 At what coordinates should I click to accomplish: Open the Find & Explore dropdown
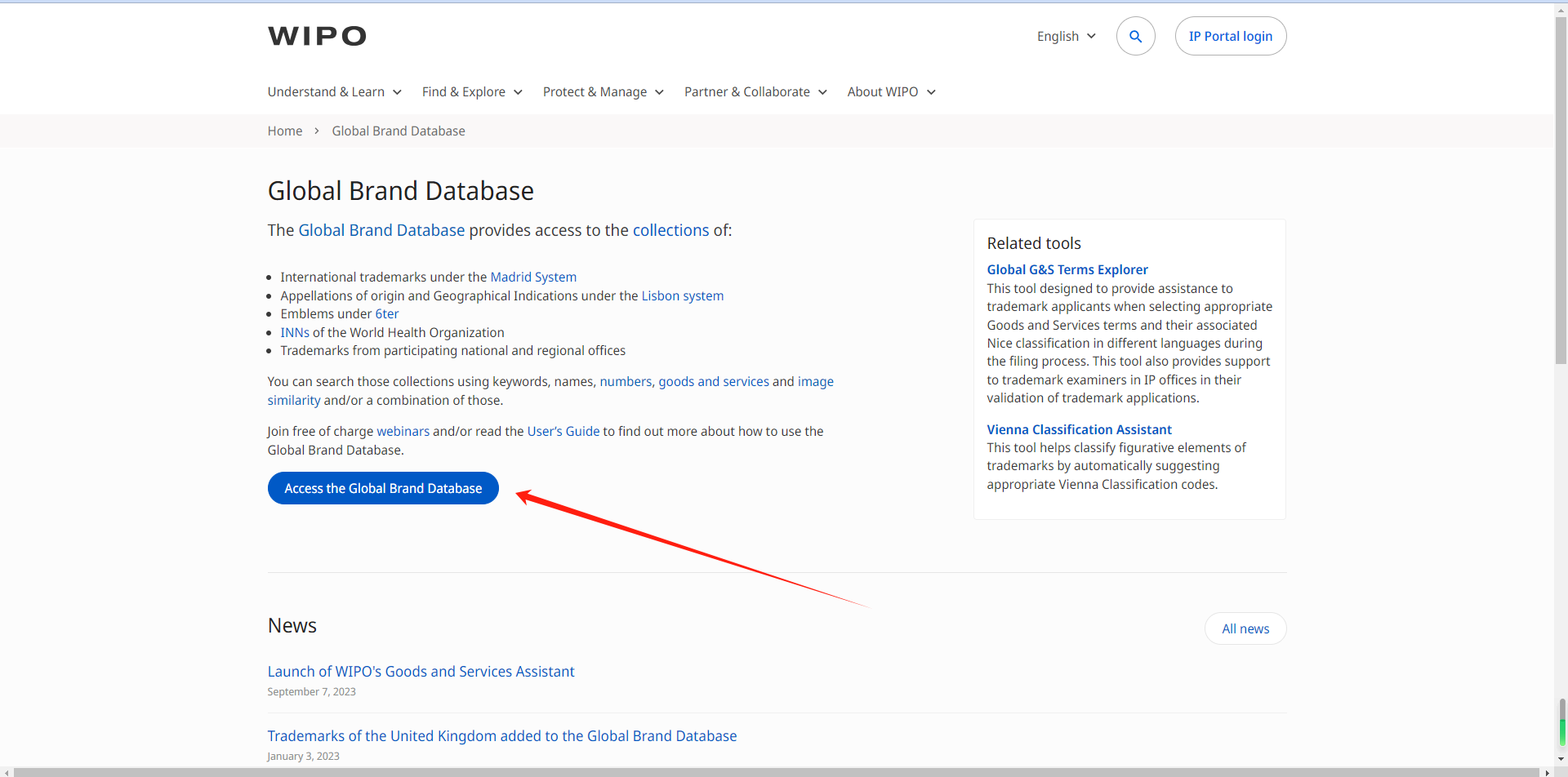click(x=471, y=91)
